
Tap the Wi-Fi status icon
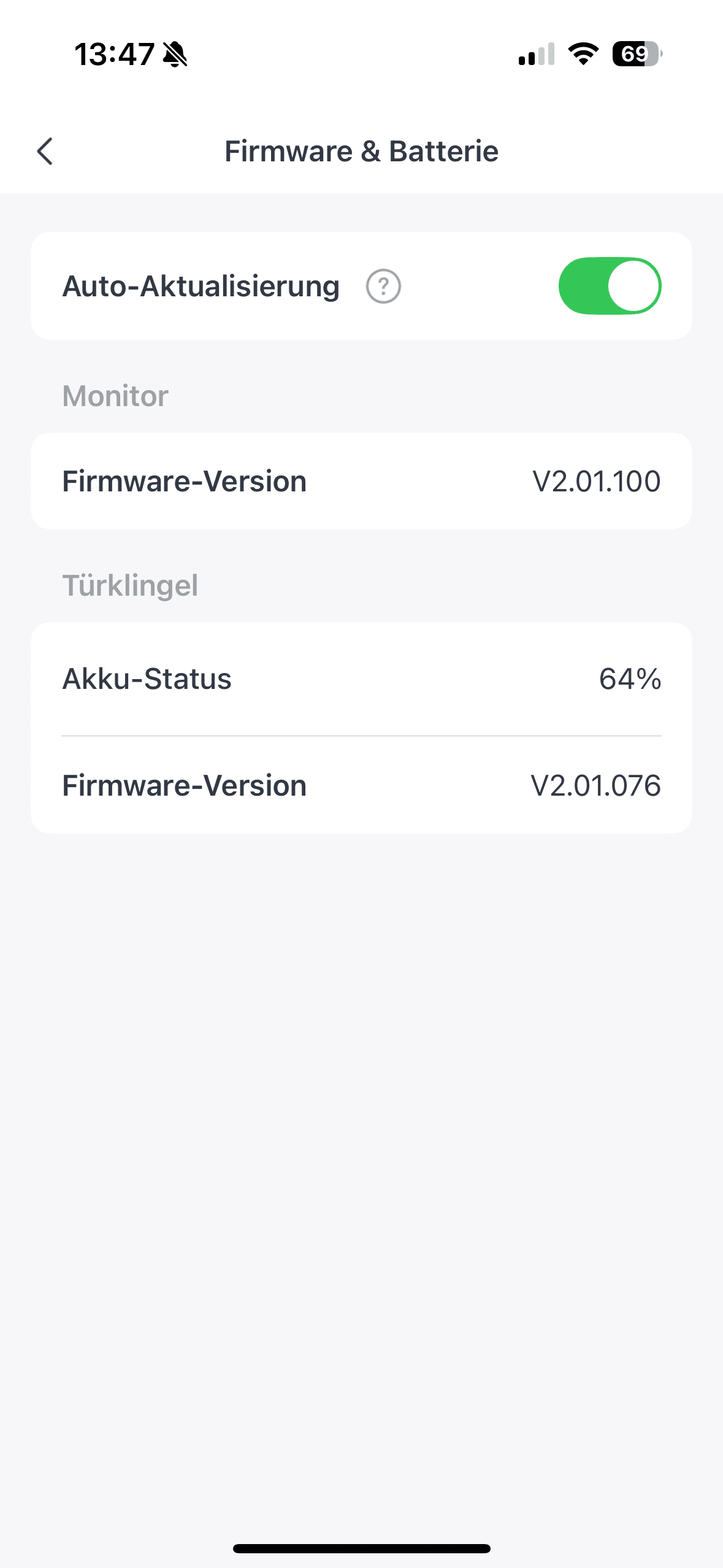(583, 54)
